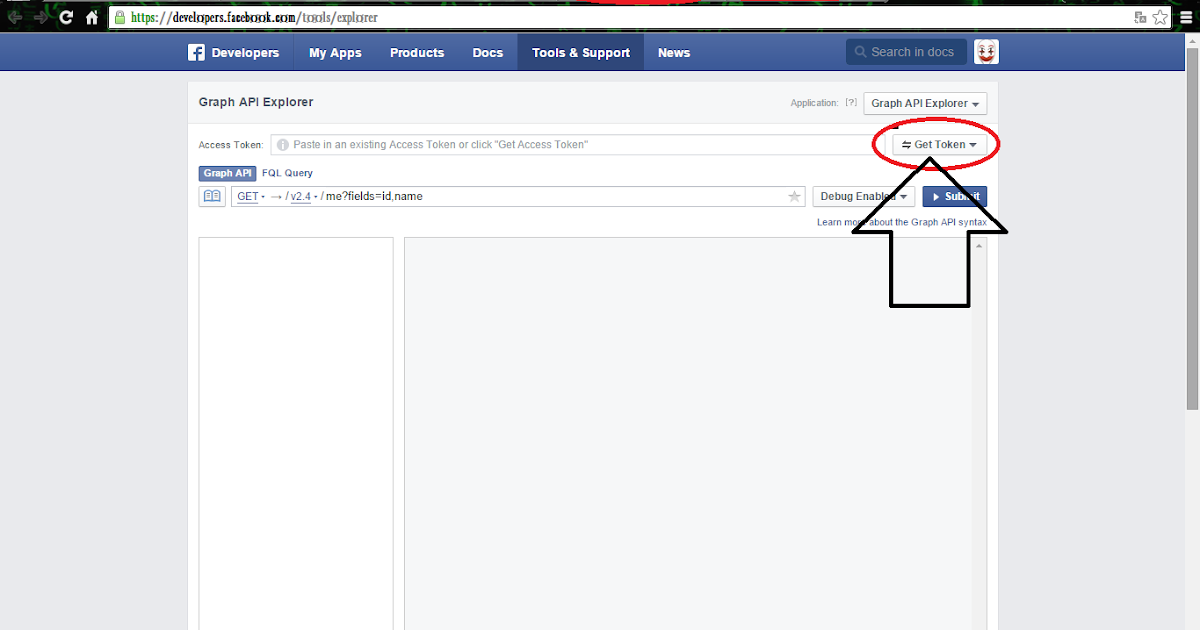The height and width of the screenshot is (630, 1200).
Task: Open the clown-face profile avatar
Action: click(x=986, y=52)
